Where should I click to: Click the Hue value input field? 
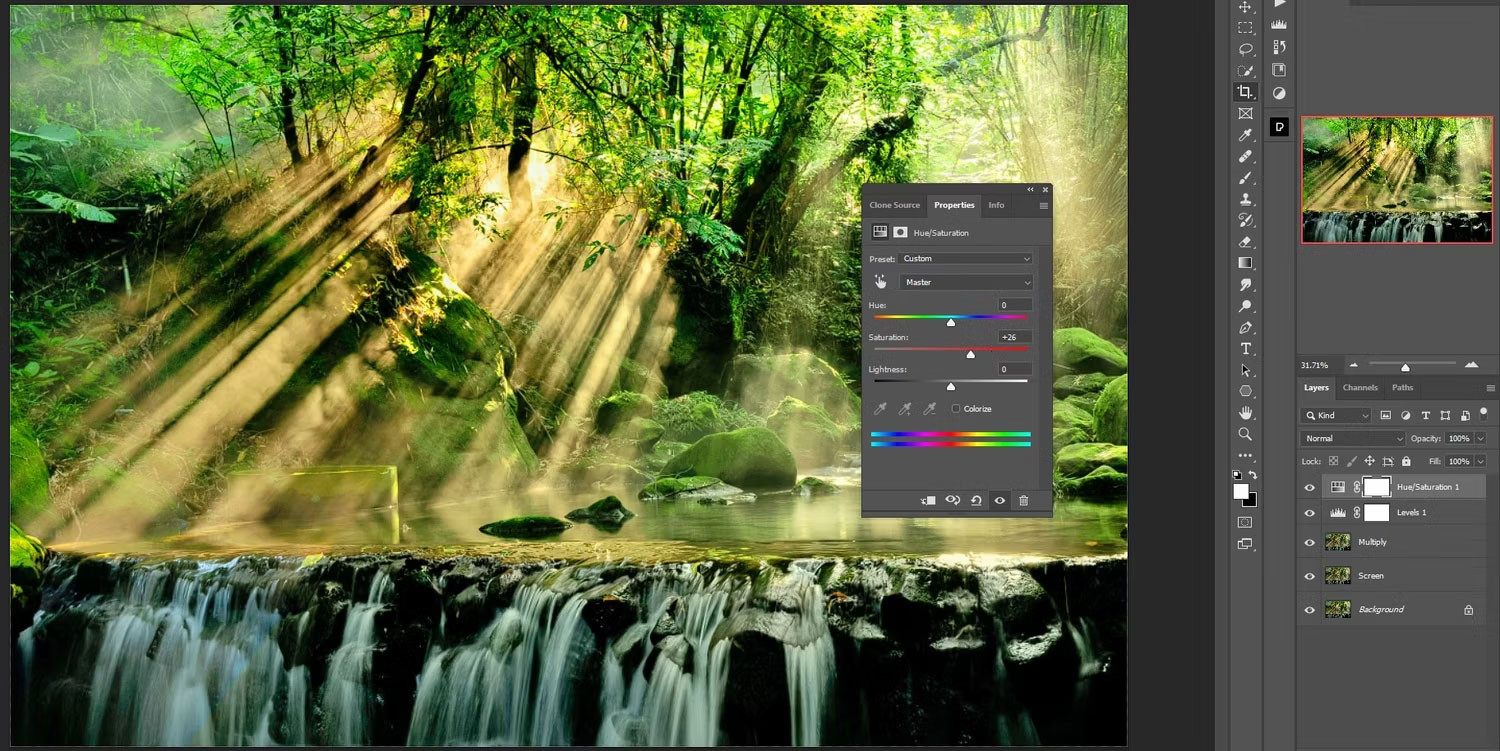(1014, 305)
